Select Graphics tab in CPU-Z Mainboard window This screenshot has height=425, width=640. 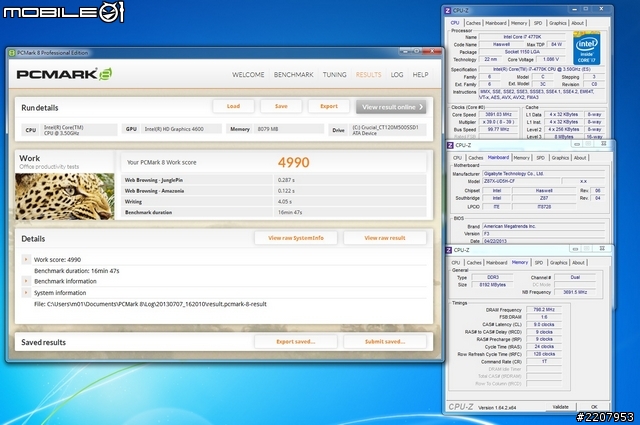[x=560, y=158]
